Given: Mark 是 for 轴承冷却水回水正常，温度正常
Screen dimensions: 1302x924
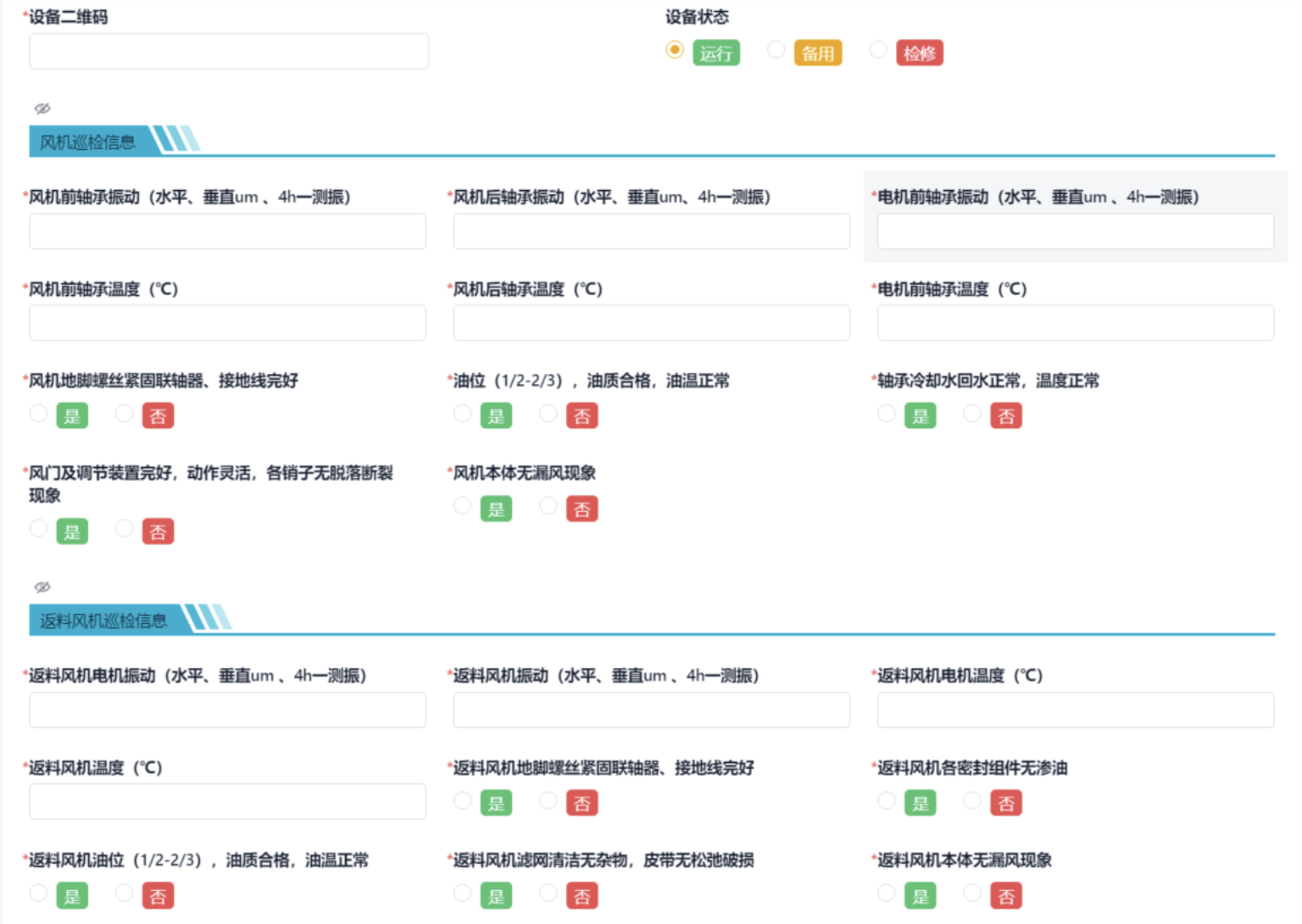Looking at the screenshot, I should pos(886,413).
